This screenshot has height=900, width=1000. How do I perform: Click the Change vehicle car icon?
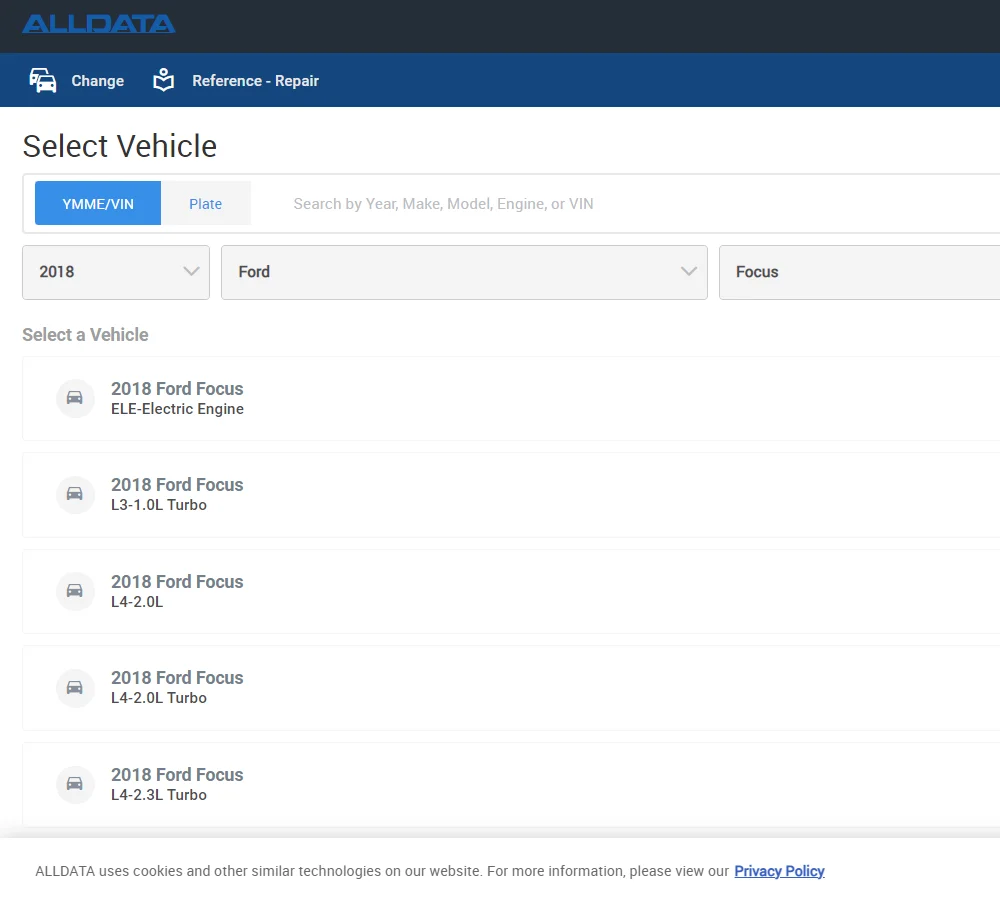point(43,81)
